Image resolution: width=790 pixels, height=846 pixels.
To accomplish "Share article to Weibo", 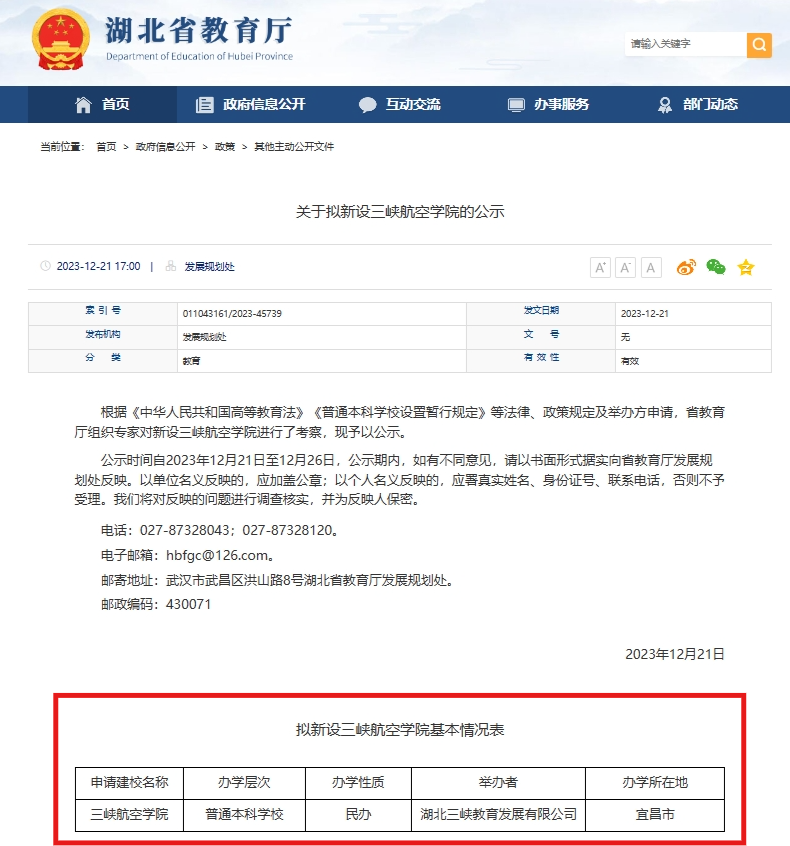I will (x=686, y=267).
